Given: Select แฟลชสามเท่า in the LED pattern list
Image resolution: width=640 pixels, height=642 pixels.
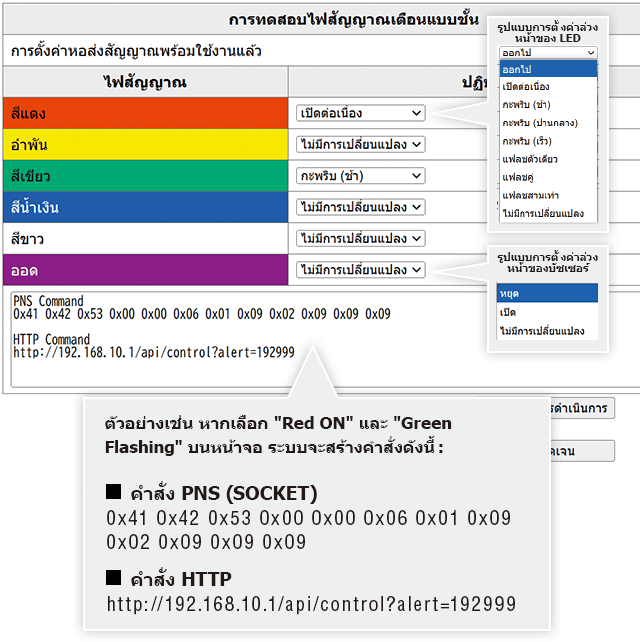Looking at the screenshot, I should click(548, 195).
